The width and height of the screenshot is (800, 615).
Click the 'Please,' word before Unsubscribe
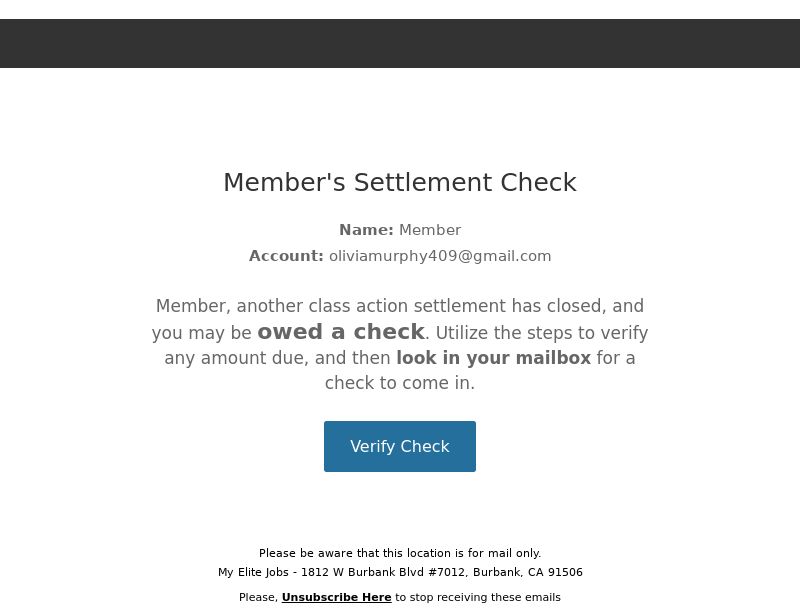point(258,597)
